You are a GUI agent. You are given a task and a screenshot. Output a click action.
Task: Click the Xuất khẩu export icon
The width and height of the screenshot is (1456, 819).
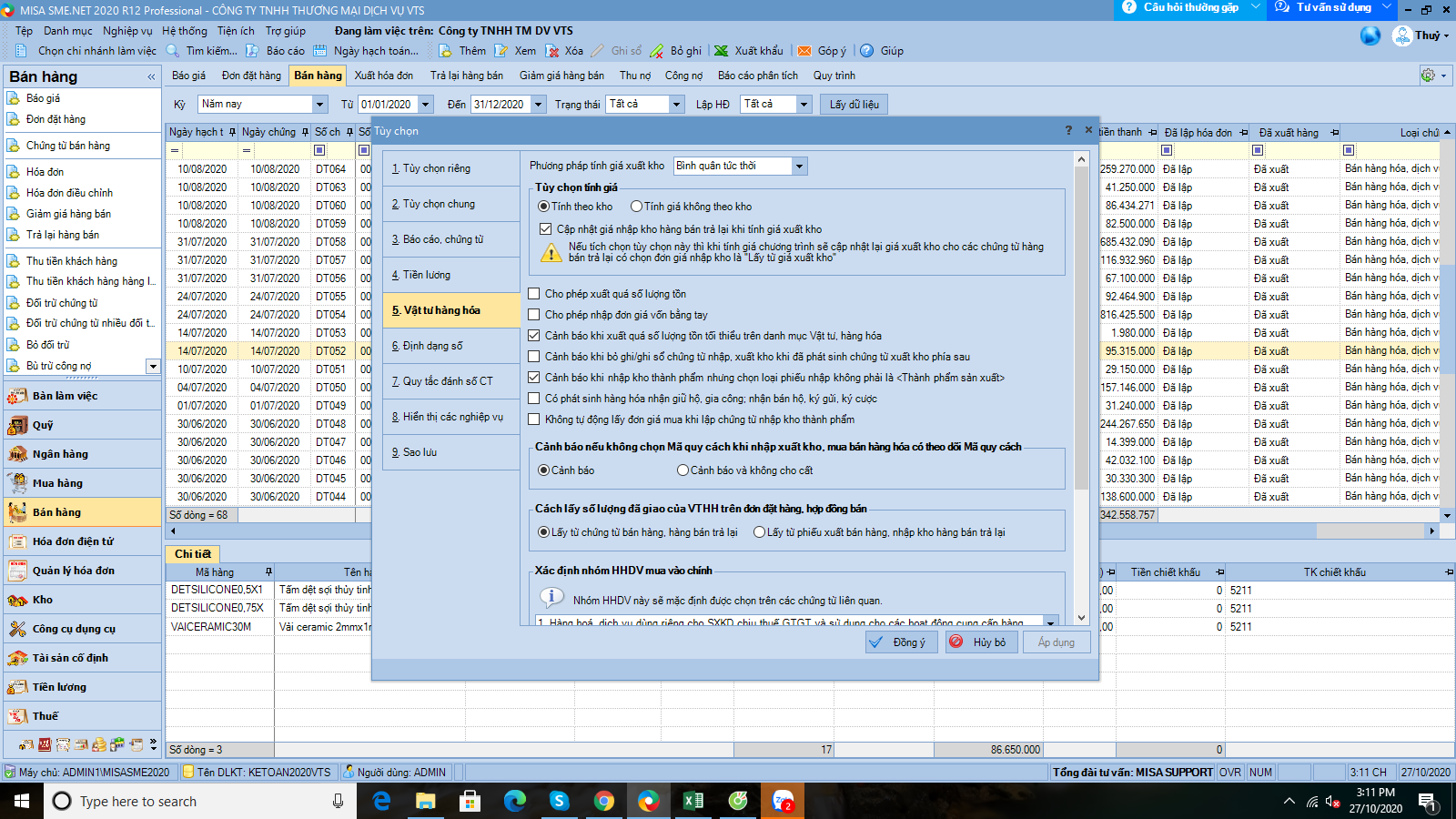(721, 51)
